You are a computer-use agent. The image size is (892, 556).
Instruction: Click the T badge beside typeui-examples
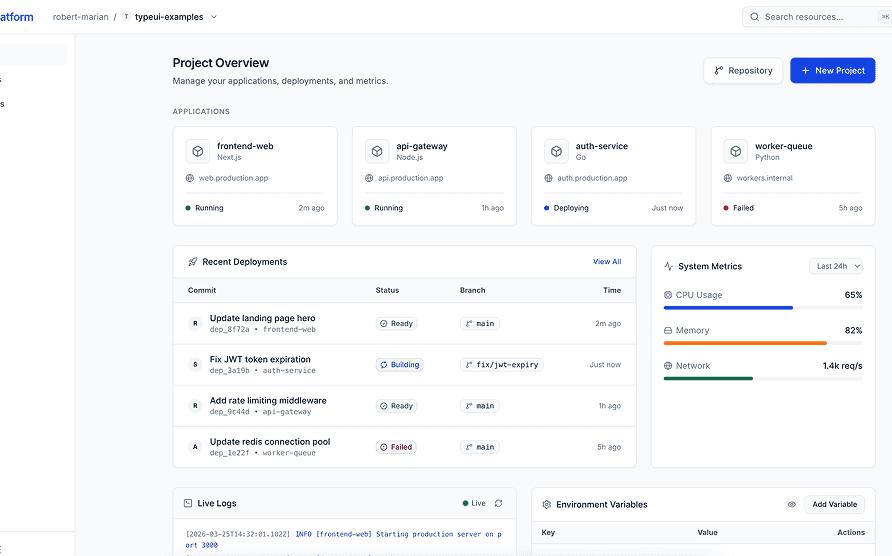pyautogui.click(x=126, y=17)
